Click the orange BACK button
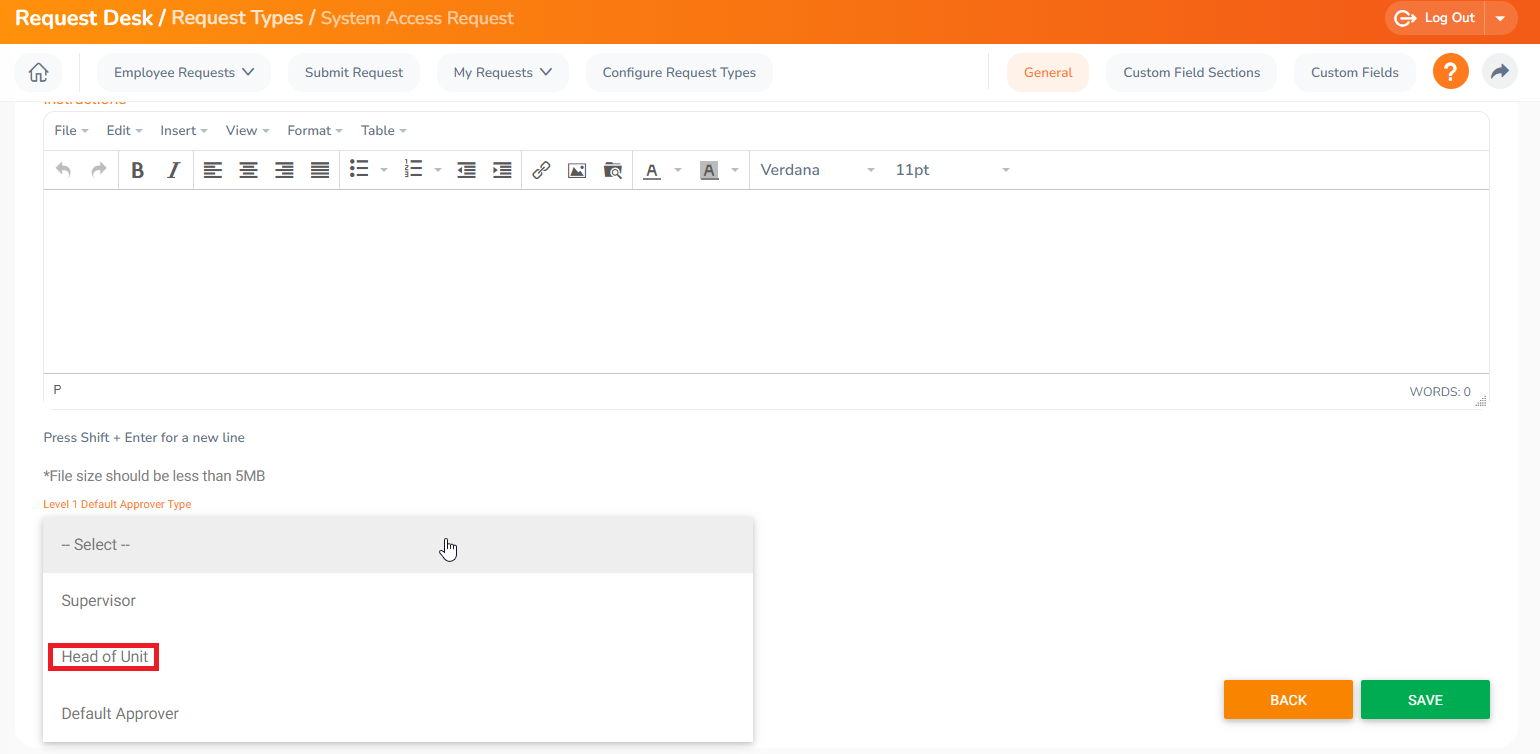Viewport: 1540px width, 754px height. (x=1288, y=700)
